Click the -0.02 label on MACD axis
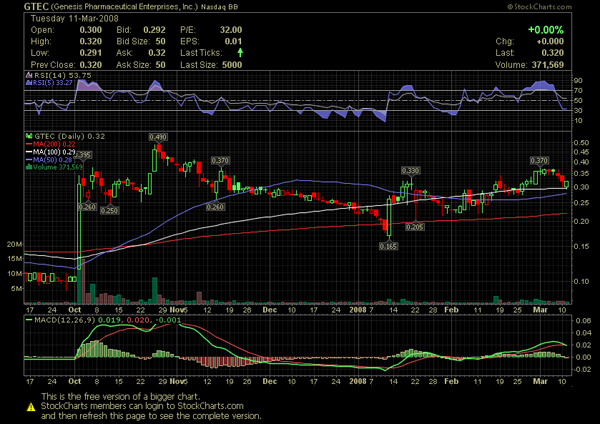This screenshot has width=600, height=424. [x=582, y=370]
